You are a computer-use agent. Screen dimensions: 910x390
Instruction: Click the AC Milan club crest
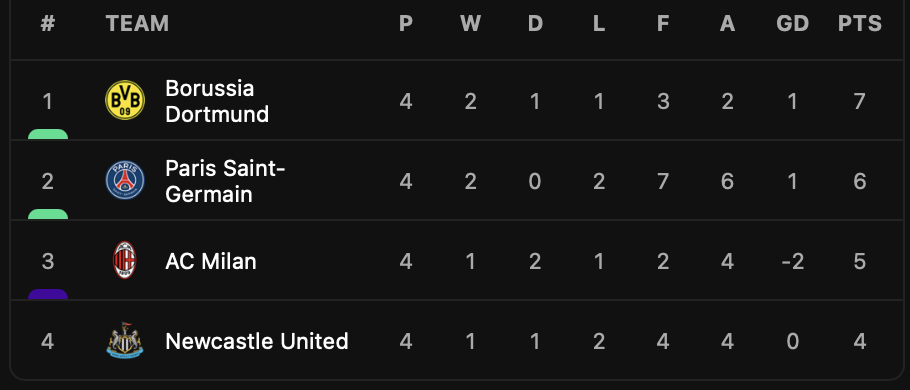point(125,261)
